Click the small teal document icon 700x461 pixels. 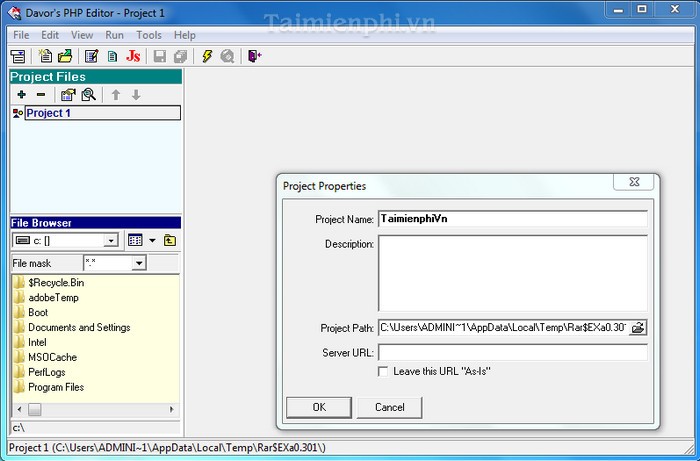112,56
